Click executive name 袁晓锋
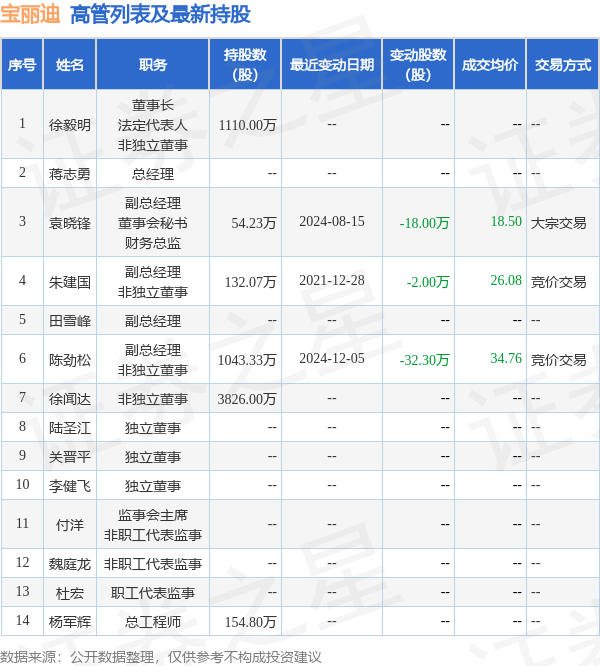Screen dimensions: 600x666 [x=70, y=223]
